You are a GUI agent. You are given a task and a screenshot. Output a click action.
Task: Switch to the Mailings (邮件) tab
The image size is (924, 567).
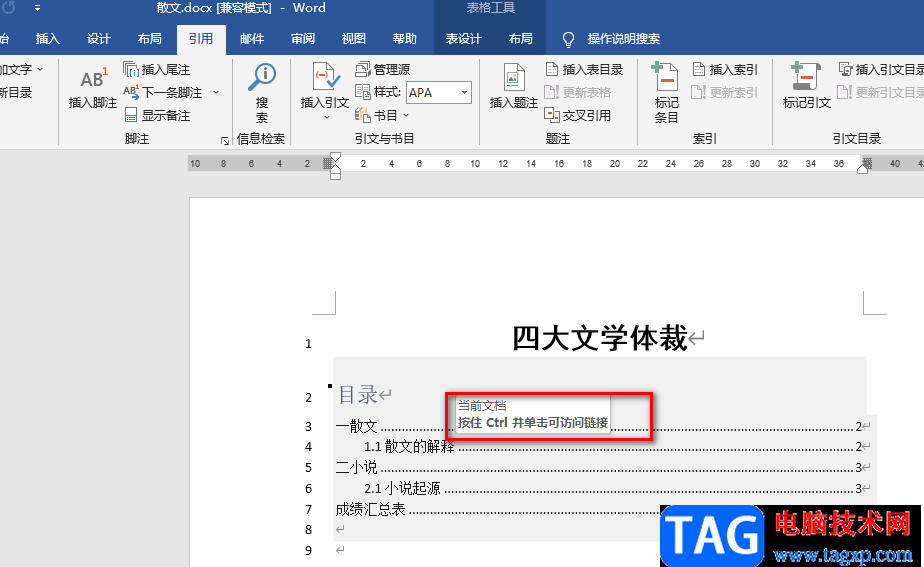tap(252, 39)
